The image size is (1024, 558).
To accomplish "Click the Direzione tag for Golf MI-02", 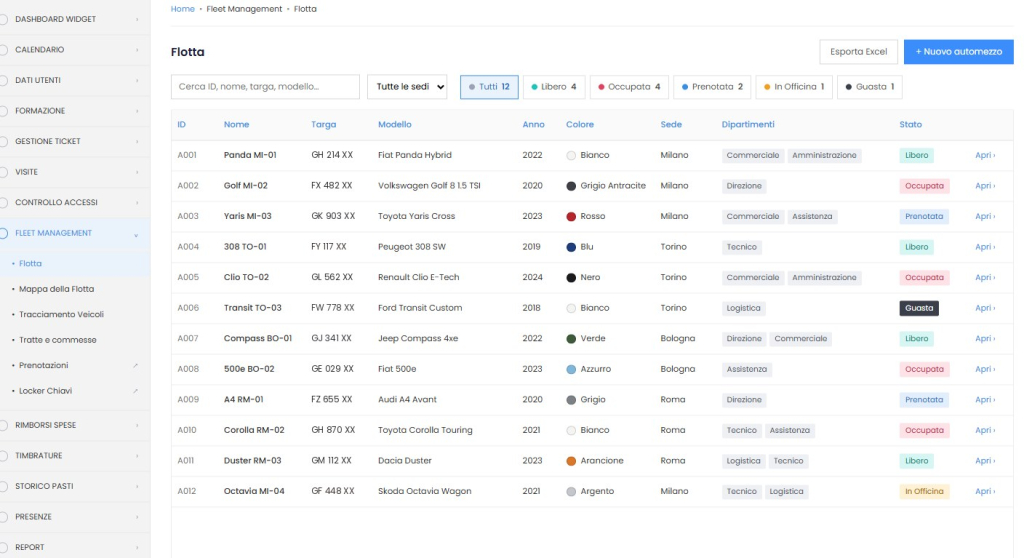I will [x=744, y=186].
